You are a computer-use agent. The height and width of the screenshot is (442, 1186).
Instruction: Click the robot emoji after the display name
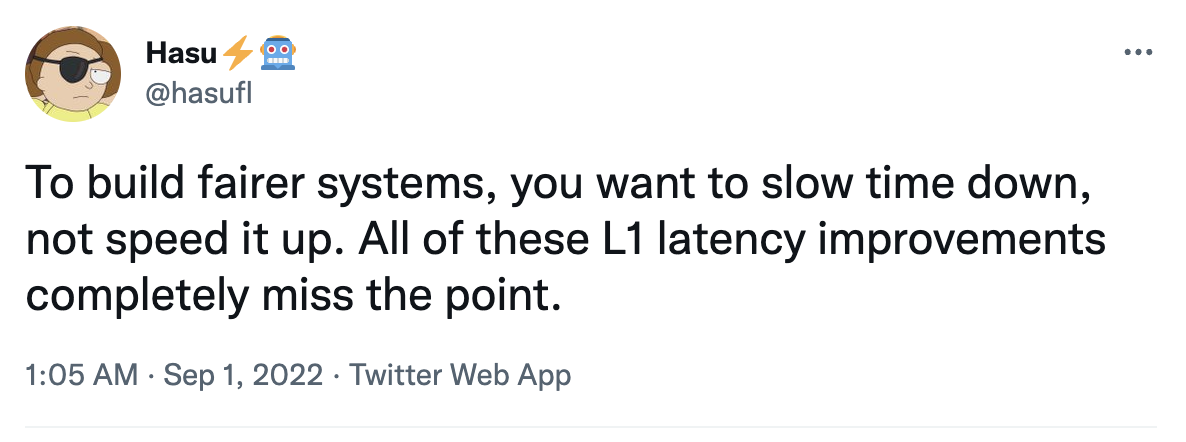coord(276,51)
